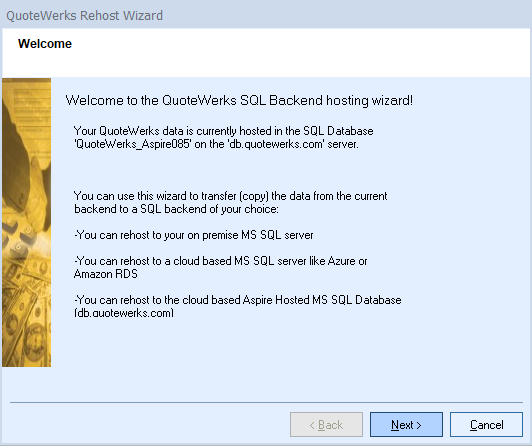
Task: Click the SQL Backend hosting wizard heading
Action: [239, 100]
